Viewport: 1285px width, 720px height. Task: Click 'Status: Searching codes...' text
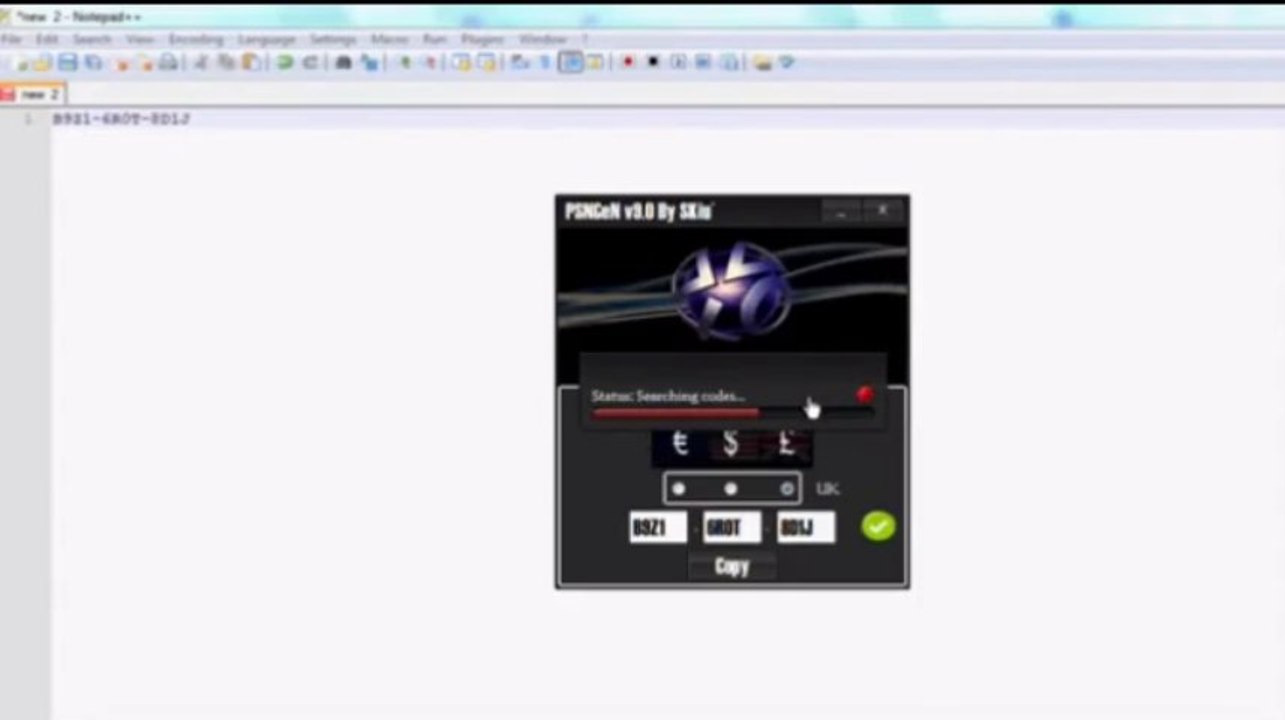tap(668, 396)
